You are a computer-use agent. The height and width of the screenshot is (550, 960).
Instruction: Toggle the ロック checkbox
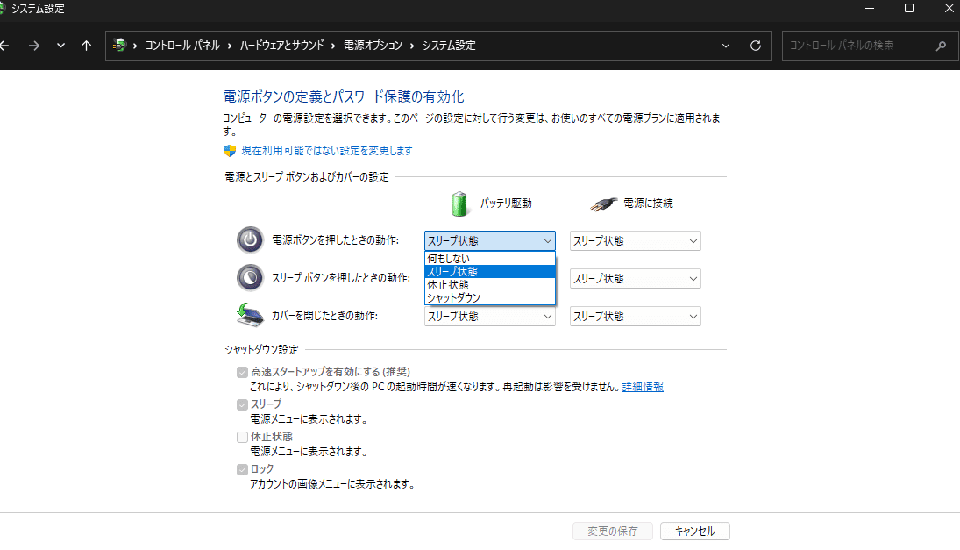point(242,469)
